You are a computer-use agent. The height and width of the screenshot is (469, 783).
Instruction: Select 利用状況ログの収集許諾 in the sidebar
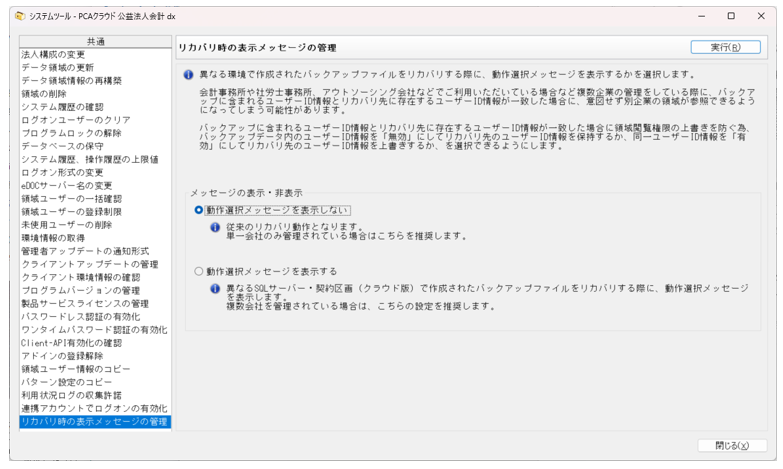point(76,395)
